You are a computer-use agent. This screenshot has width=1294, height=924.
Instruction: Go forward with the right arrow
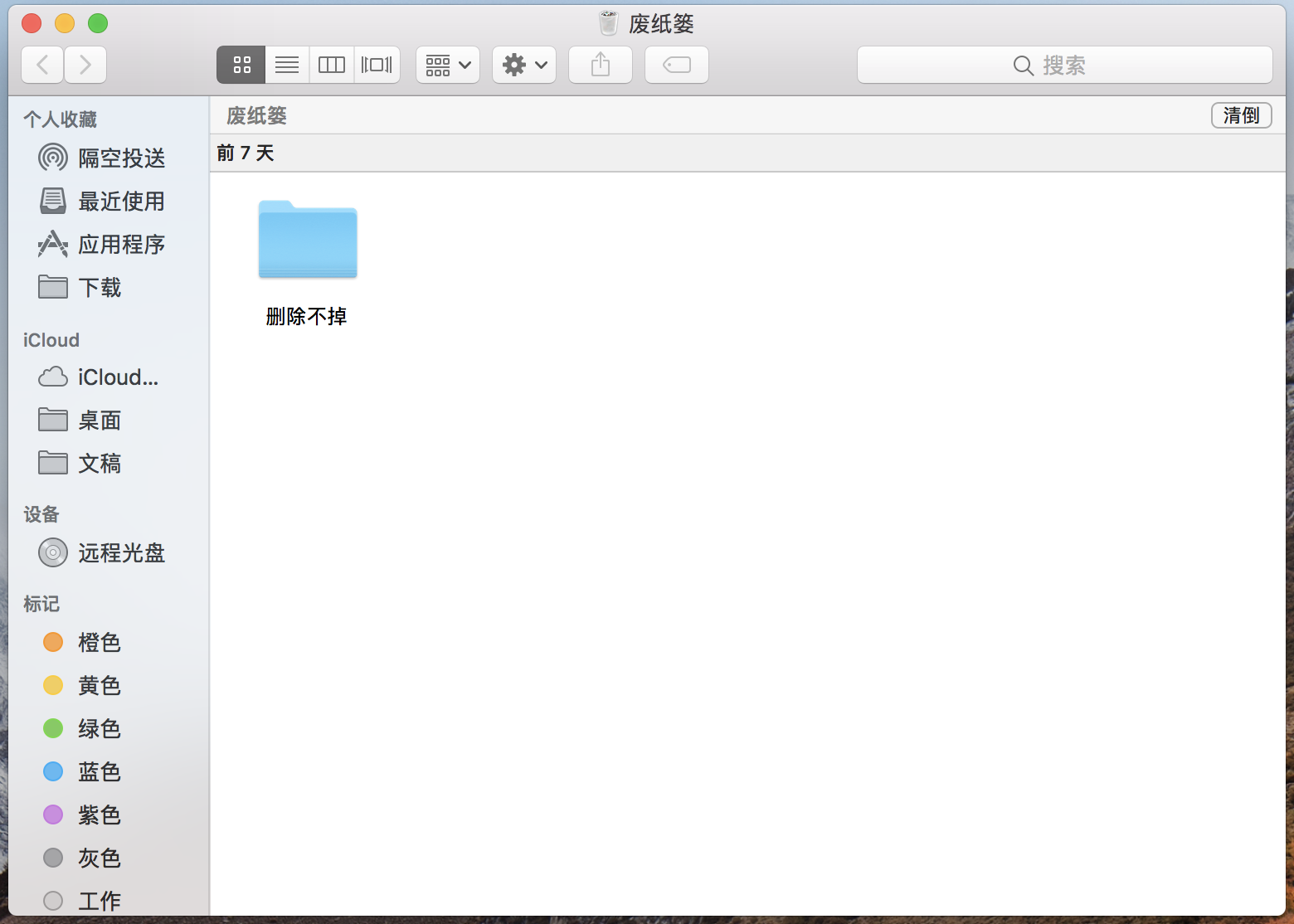85,65
